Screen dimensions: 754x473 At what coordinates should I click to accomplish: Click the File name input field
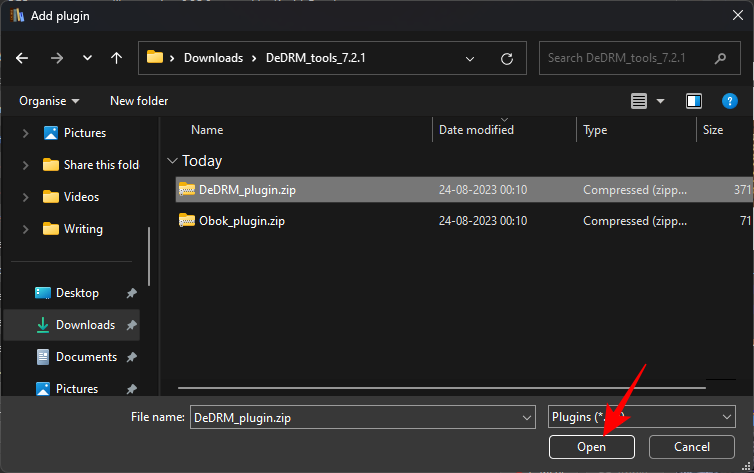click(x=355, y=417)
